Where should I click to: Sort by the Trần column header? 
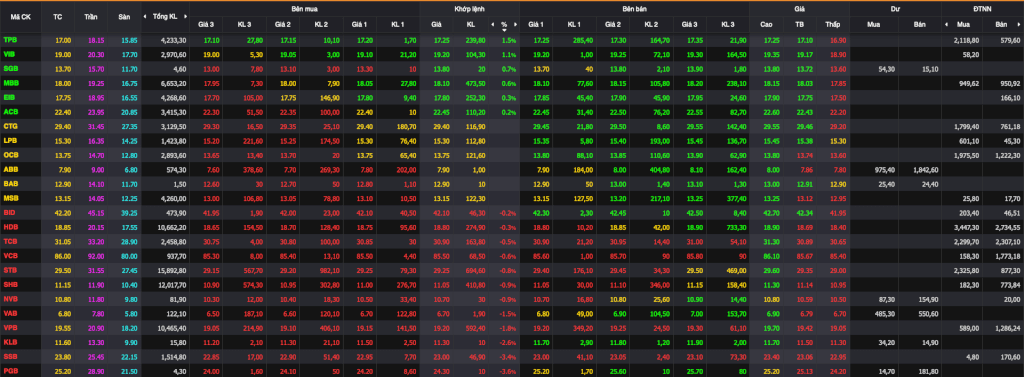[x=91, y=17]
